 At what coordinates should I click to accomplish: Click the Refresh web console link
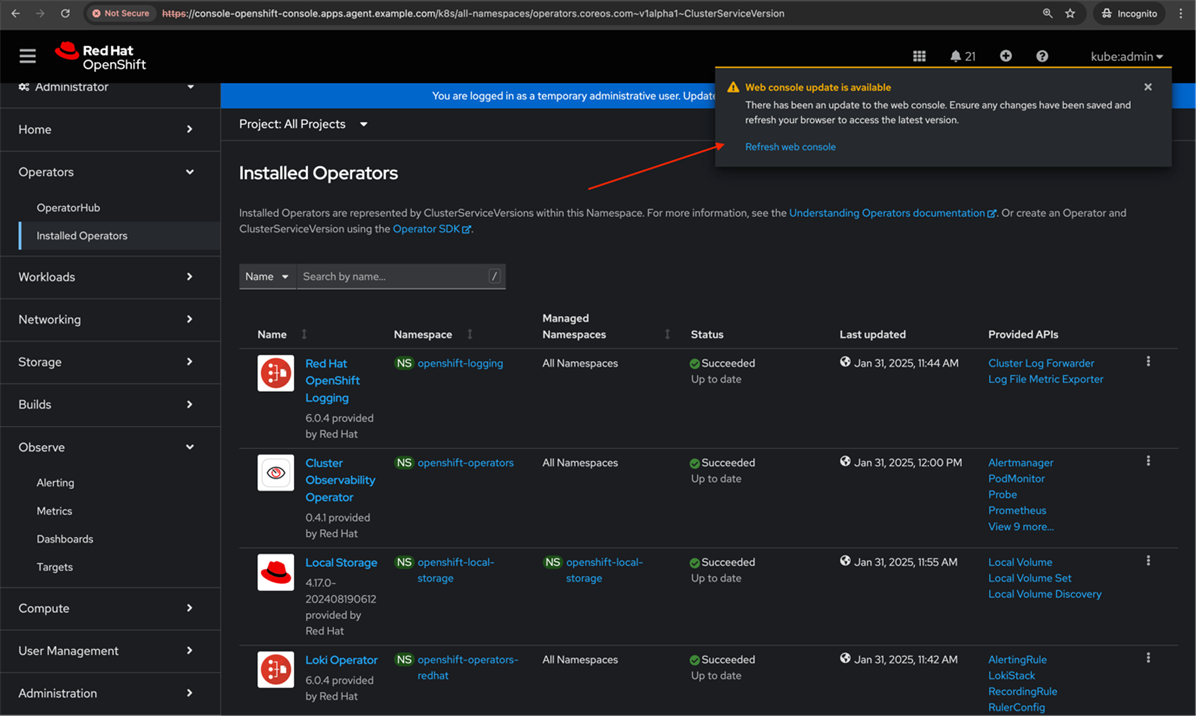click(x=790, y=146)
